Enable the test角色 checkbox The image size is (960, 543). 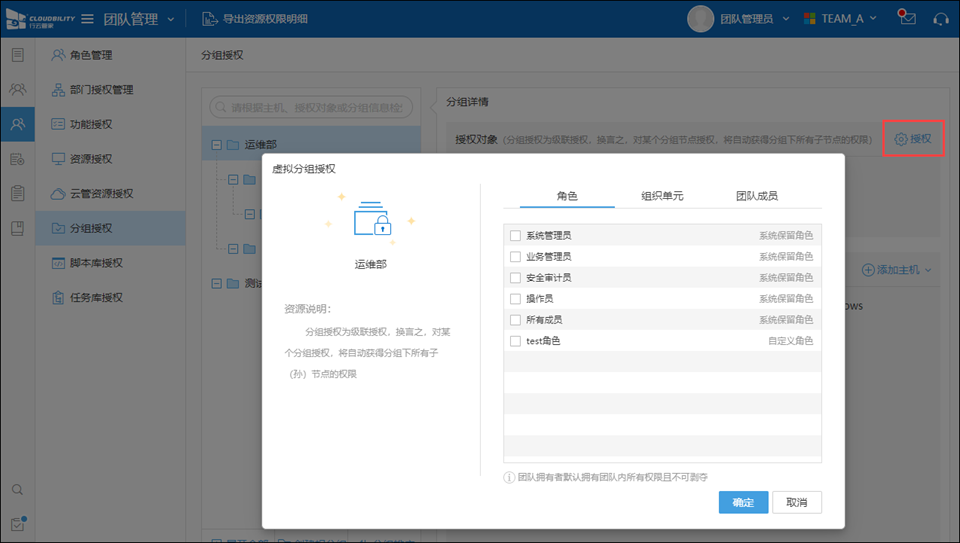tap(515, 341)
